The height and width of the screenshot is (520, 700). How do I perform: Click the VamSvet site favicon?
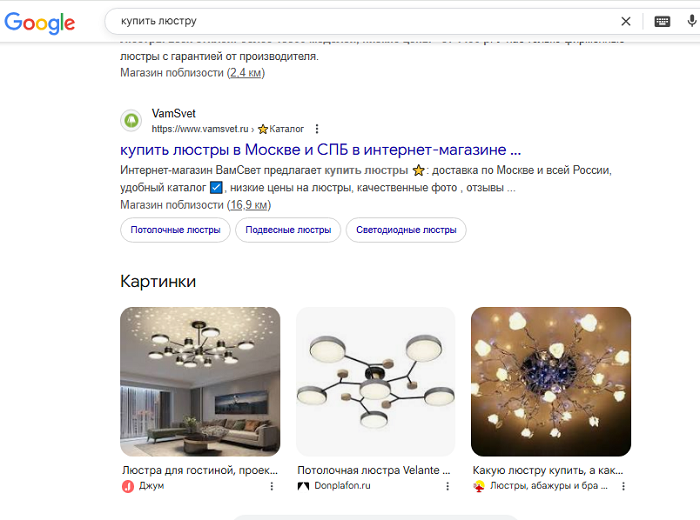[x=131, y=121]
